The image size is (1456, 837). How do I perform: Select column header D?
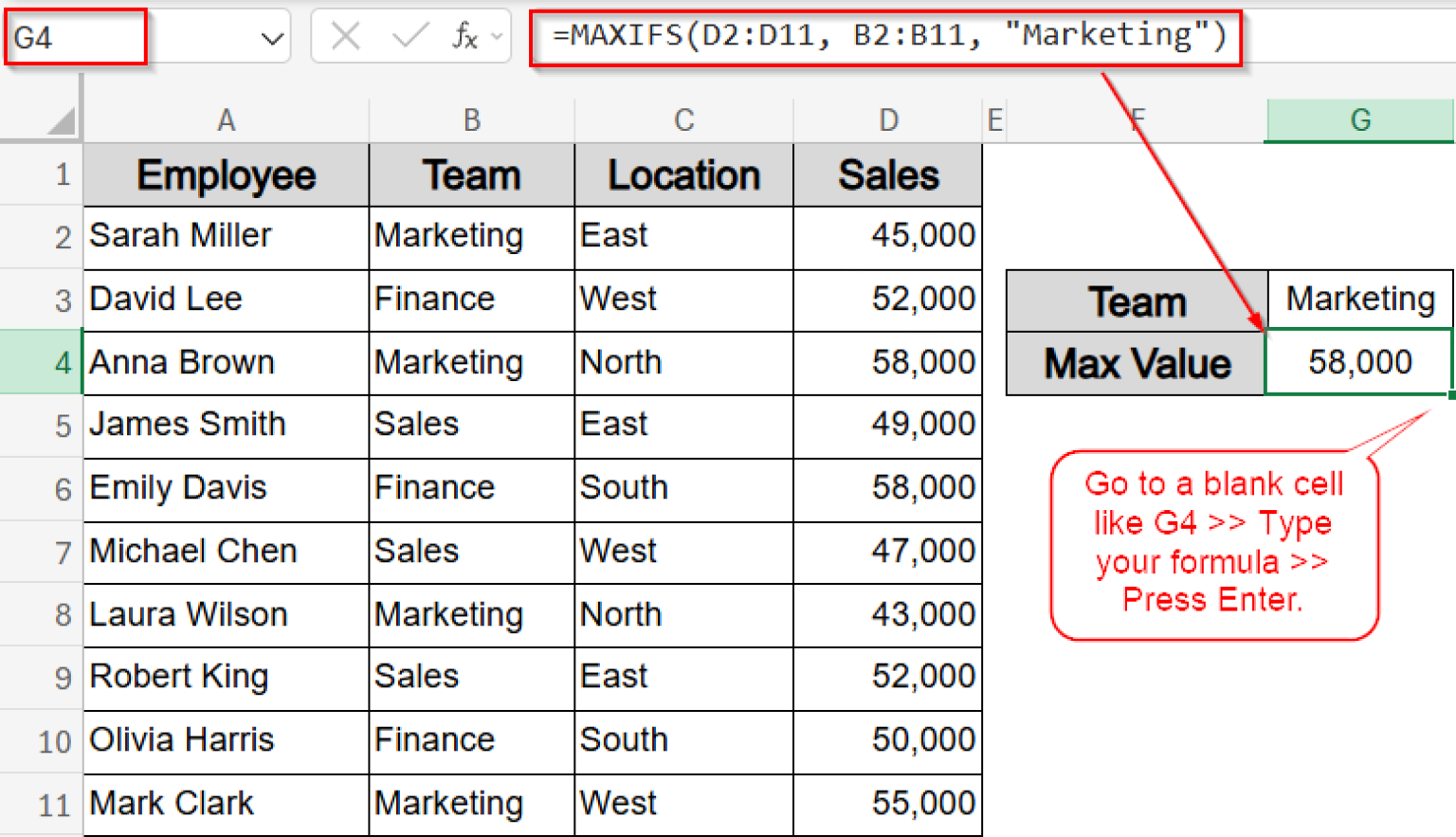pos(887,119)
